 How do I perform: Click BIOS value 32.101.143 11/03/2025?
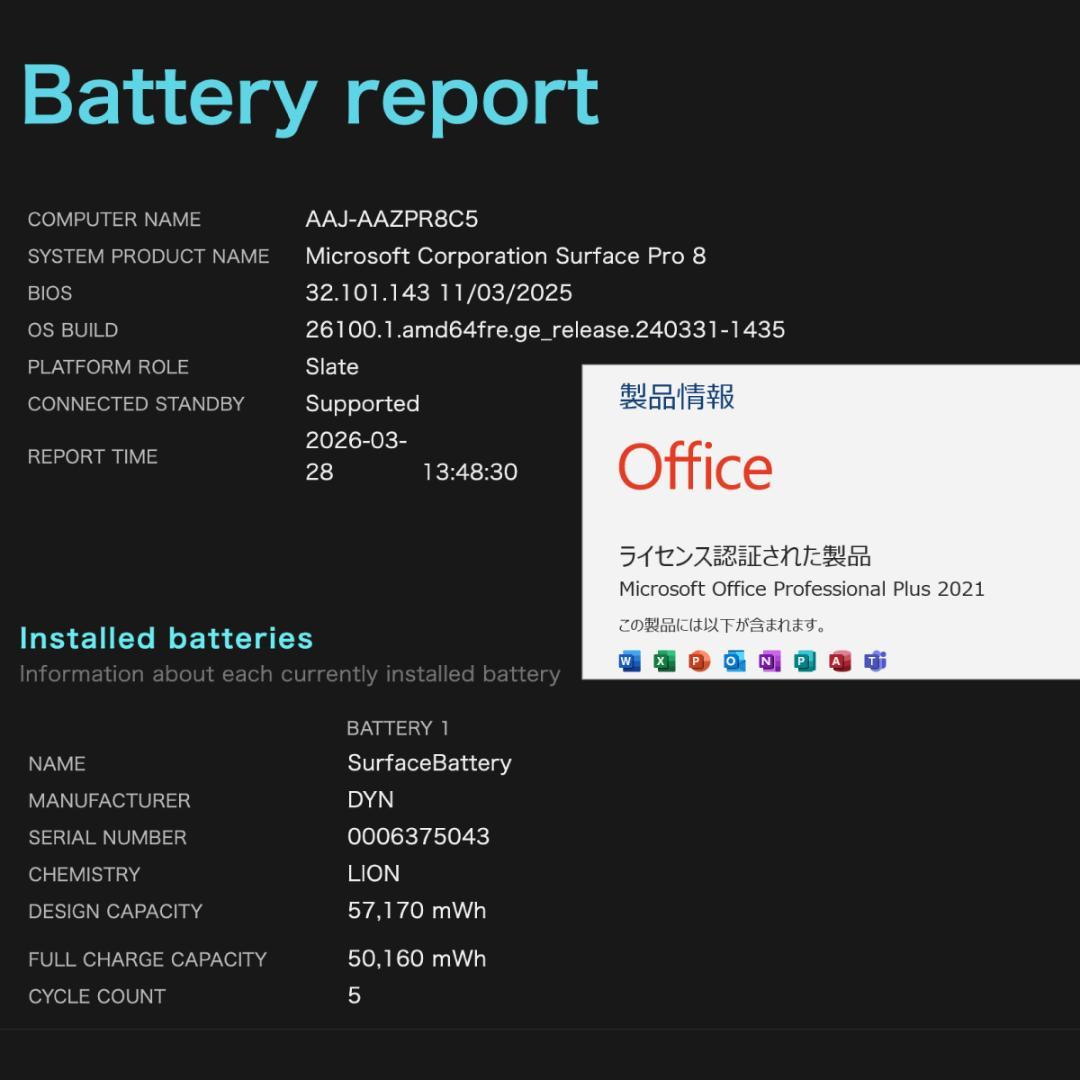pos(439,293)
